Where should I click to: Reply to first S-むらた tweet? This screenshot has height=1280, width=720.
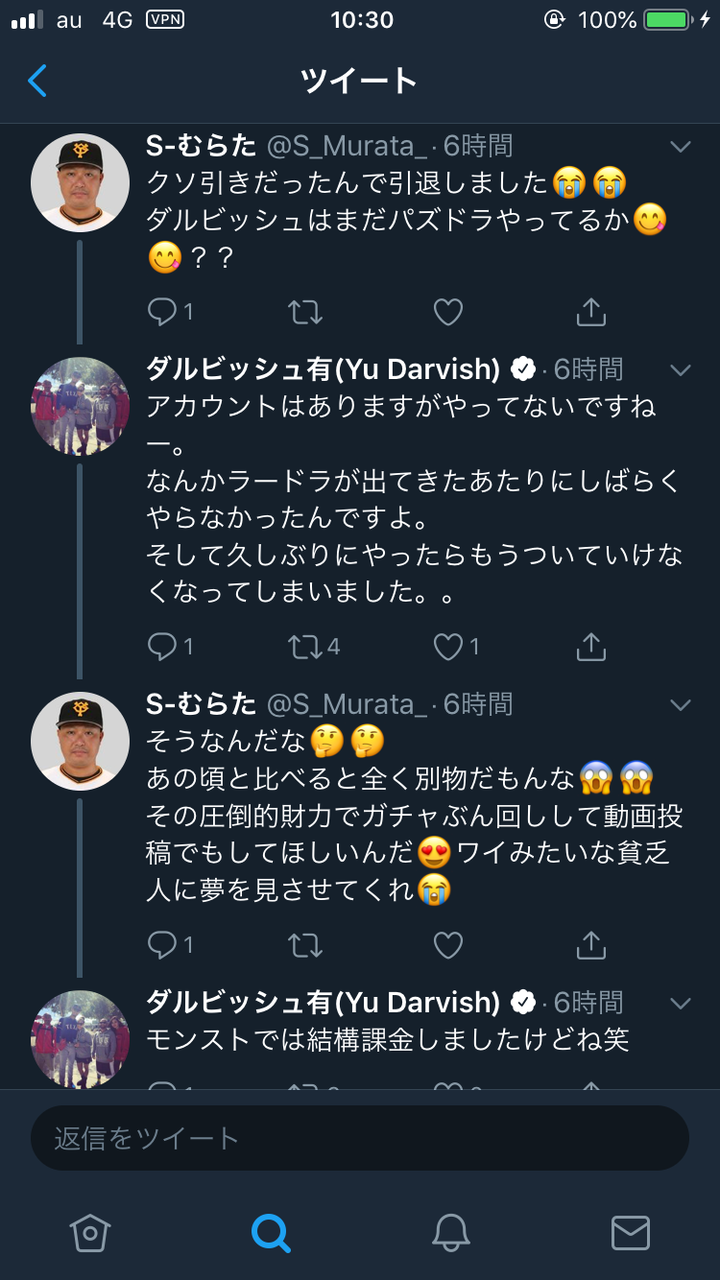[162, 312]
